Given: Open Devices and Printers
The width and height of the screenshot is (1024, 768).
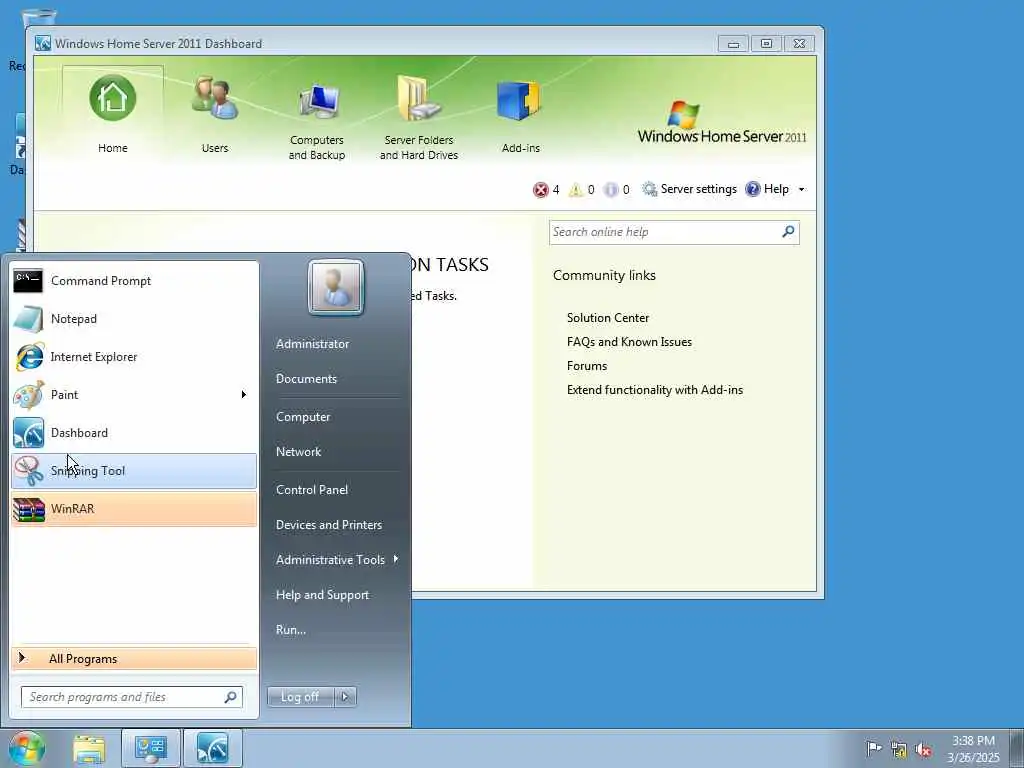Looking at the screenshot, I should point(328,525).
